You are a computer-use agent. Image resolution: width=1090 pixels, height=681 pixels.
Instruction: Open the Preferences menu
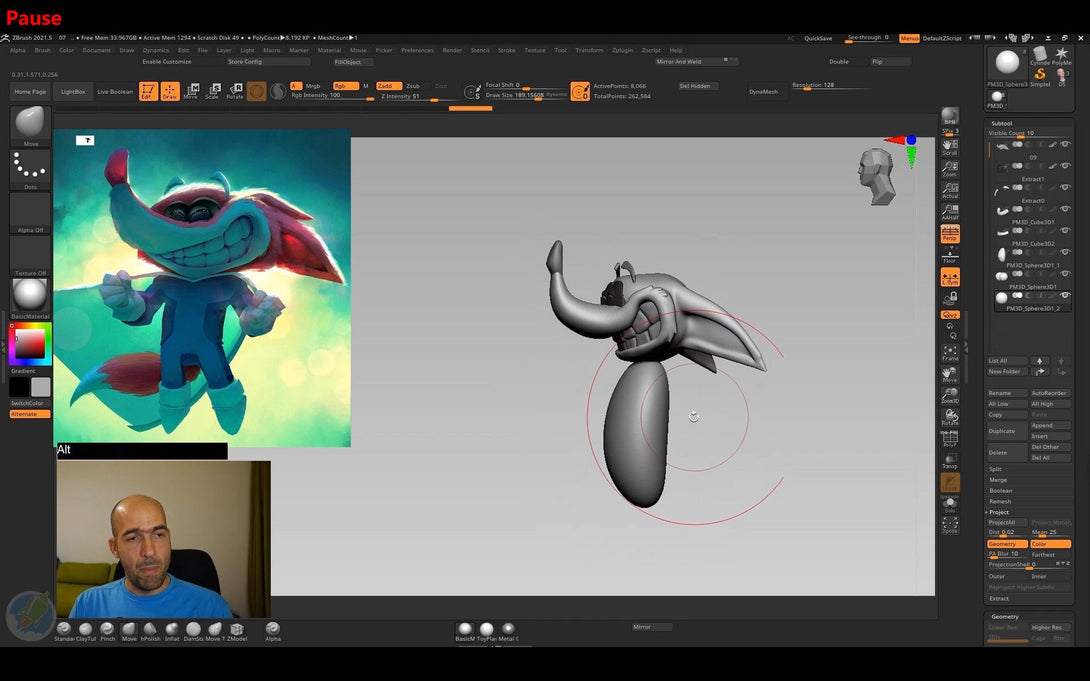click(417, 50)
